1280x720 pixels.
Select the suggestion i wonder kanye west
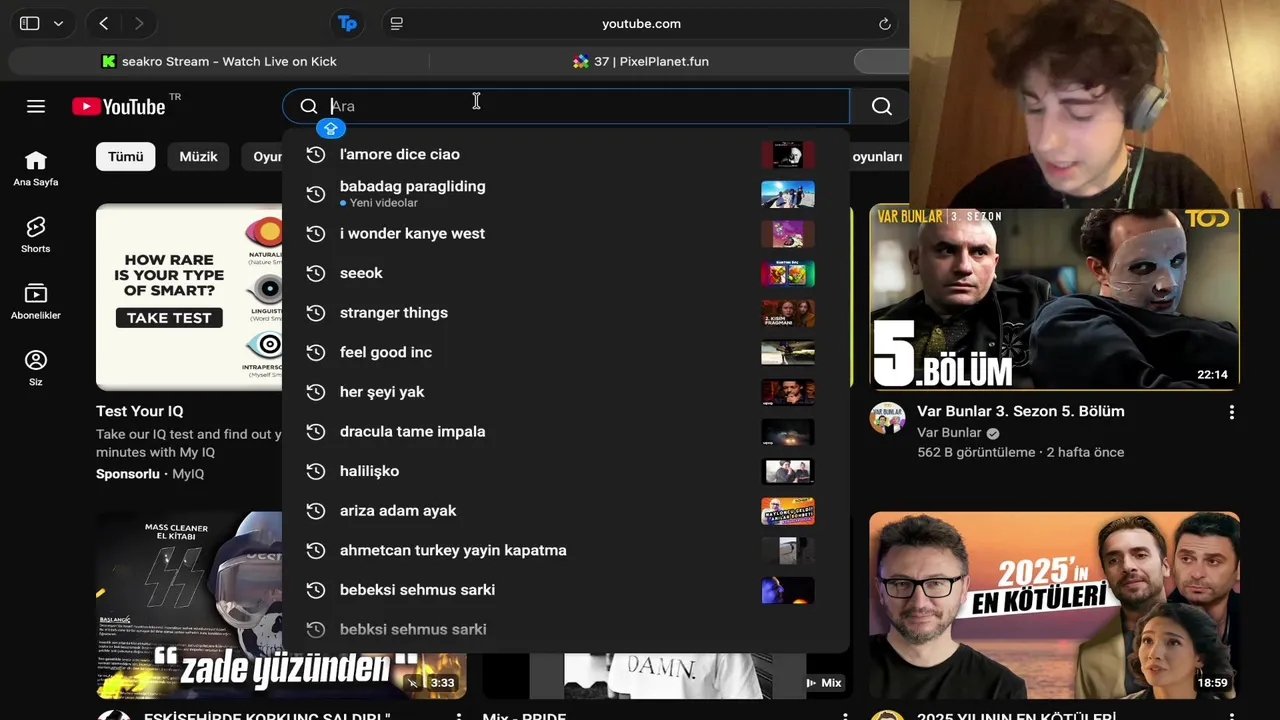coord(566,233)
